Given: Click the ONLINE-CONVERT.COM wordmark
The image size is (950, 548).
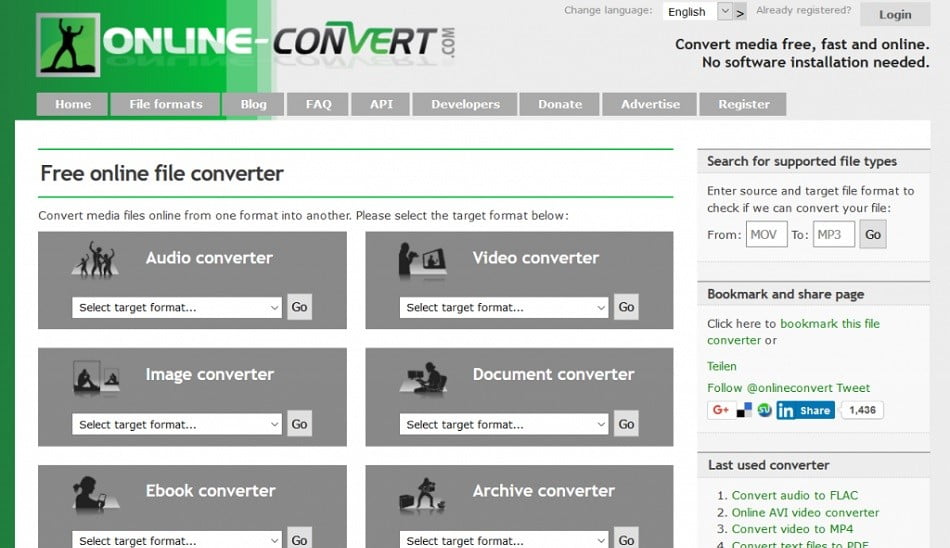Looking at the screenshot, I should click(279, 42).
